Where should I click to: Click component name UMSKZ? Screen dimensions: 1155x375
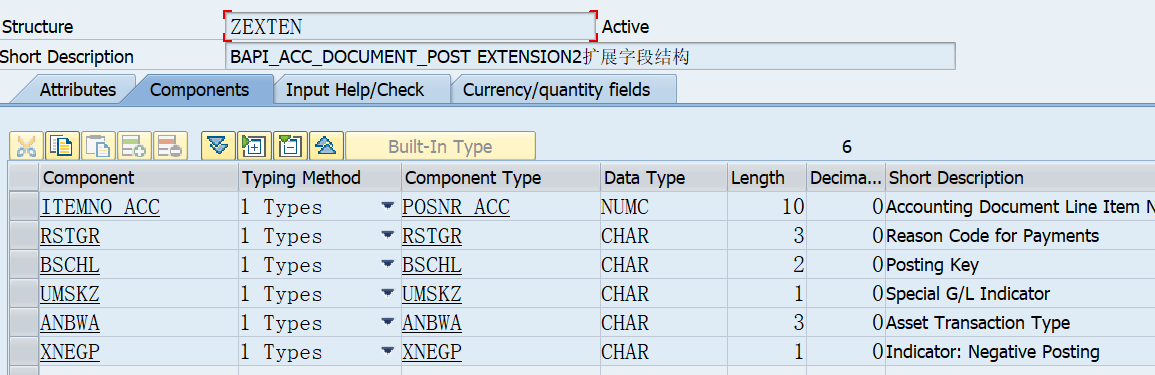(70, 293)
